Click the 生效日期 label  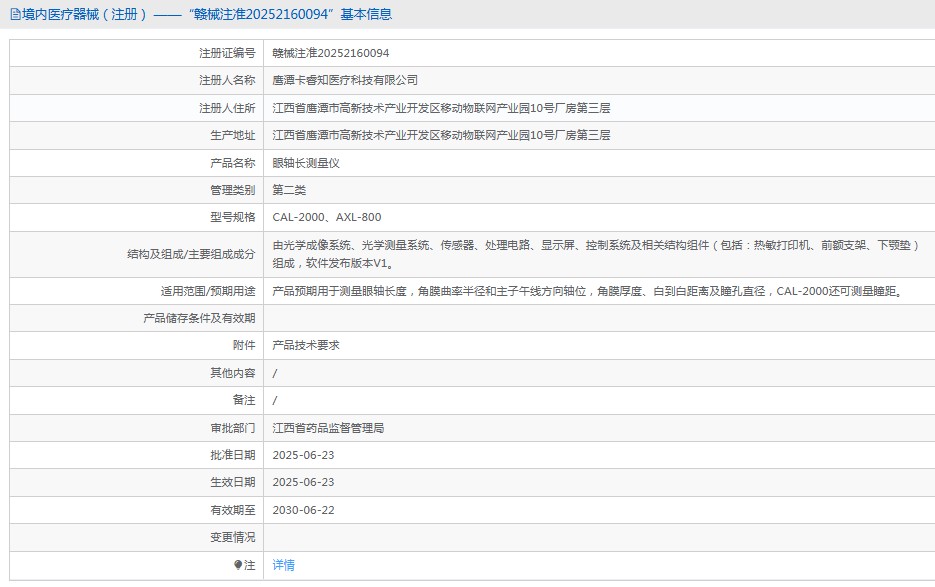coord(233,482)
